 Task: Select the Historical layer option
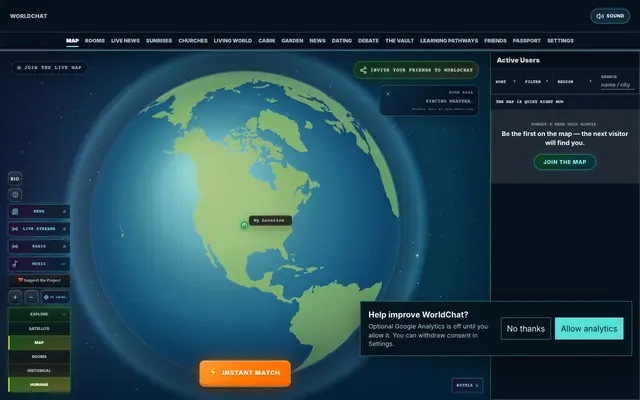(x=39, y=371)
